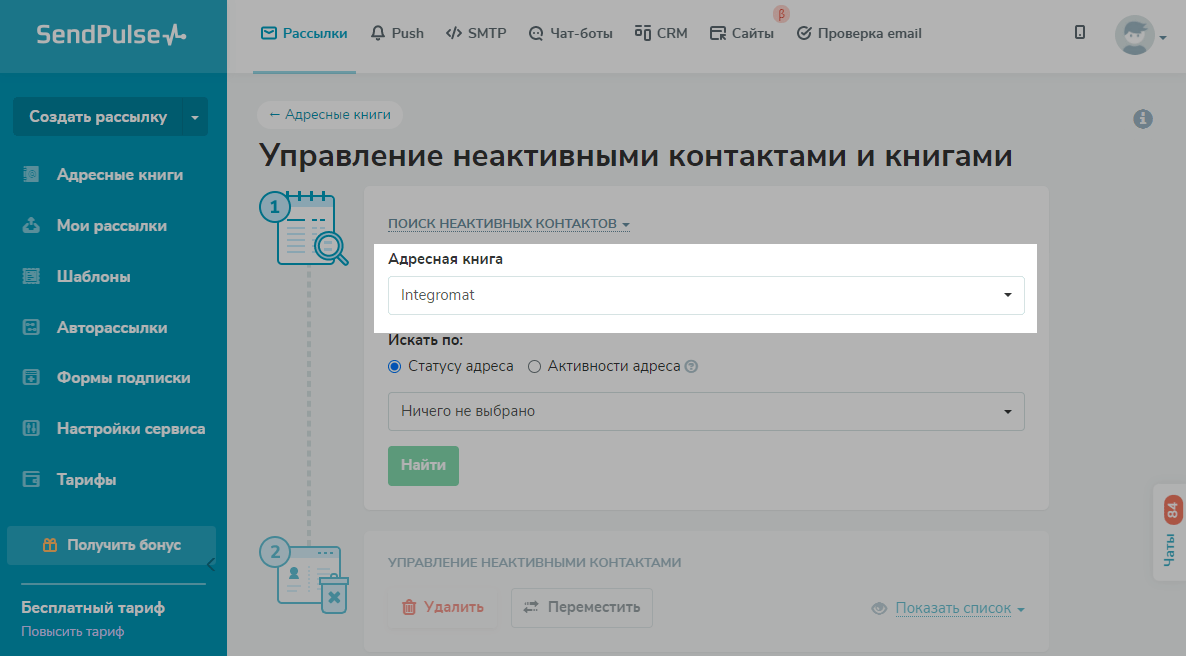Expand the Поиск неактивных контактов section header
Screen dimensions: 1186x656
coord(508,224)
